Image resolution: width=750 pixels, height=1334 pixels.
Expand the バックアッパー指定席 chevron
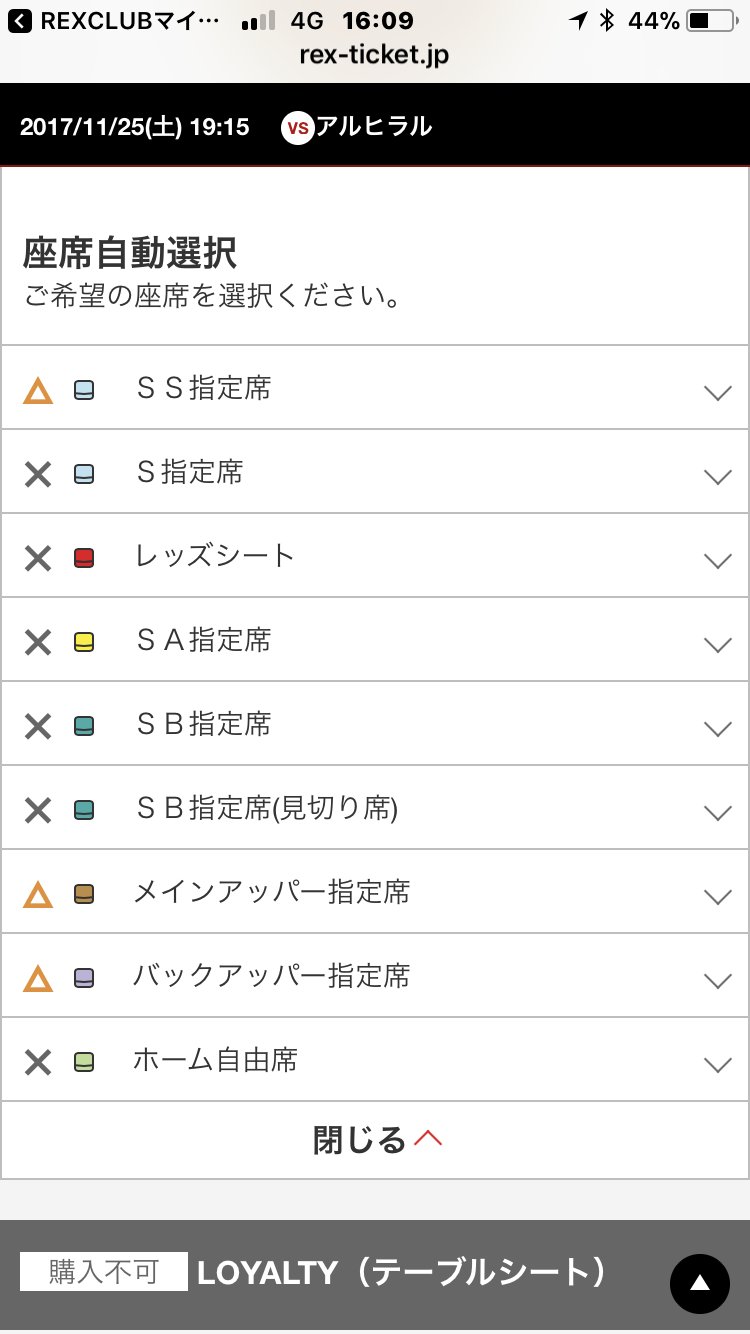(717, 980)
